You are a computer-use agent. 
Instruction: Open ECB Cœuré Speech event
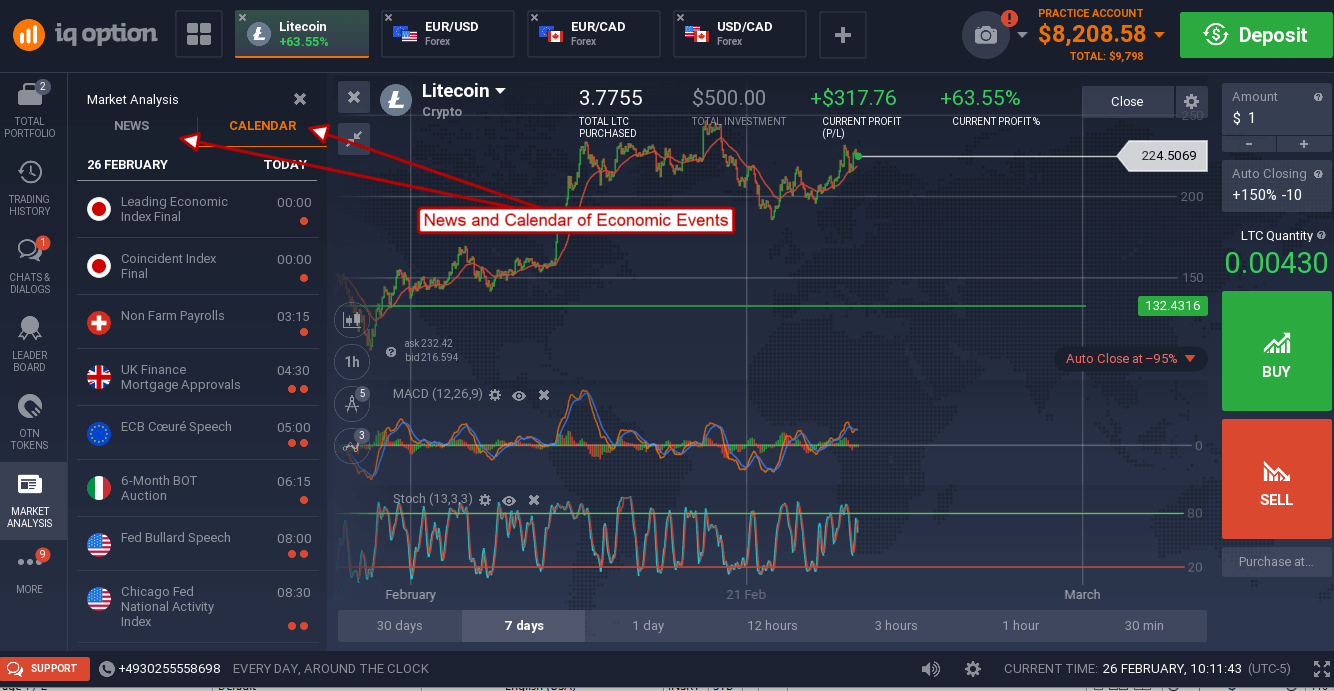pos(197,433)
